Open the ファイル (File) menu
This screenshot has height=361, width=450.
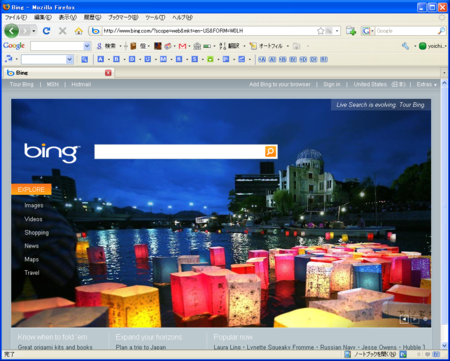[x=16, y=17]
